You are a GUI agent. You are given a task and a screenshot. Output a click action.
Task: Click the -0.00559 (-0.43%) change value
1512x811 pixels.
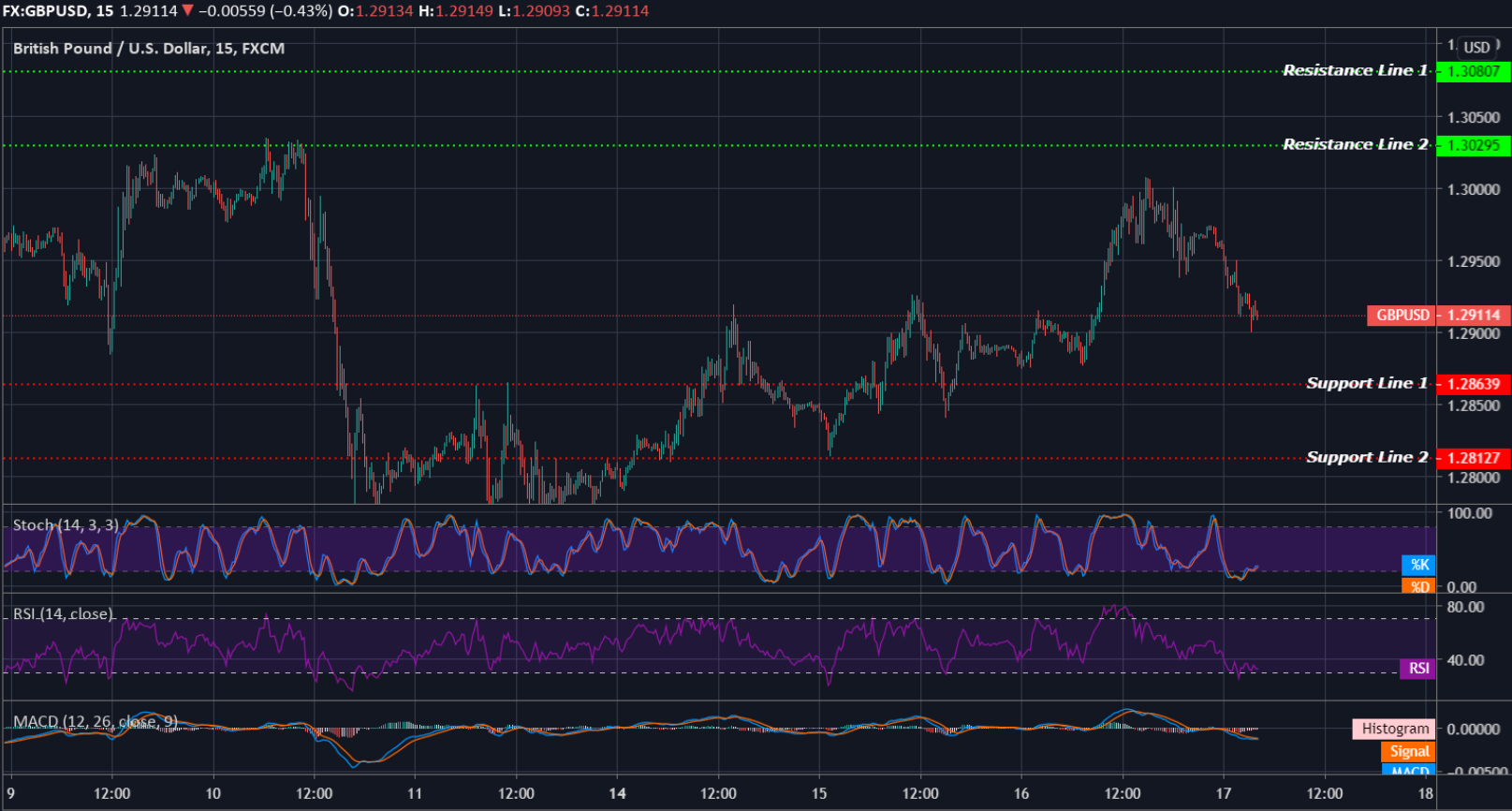click(x=265, y=11)
